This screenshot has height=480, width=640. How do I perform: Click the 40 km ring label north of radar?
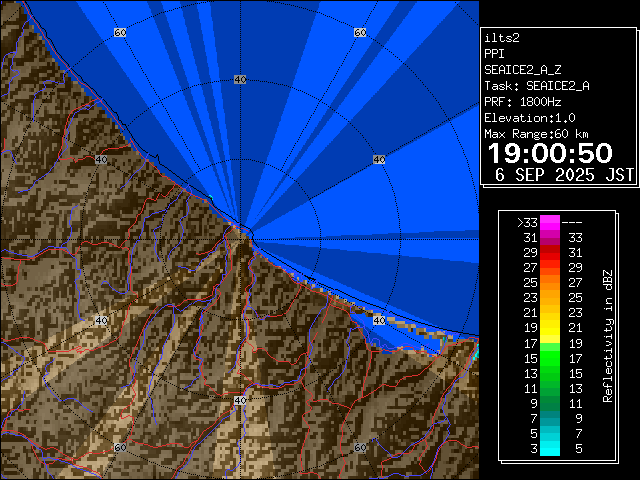click(x=240, y=79)
